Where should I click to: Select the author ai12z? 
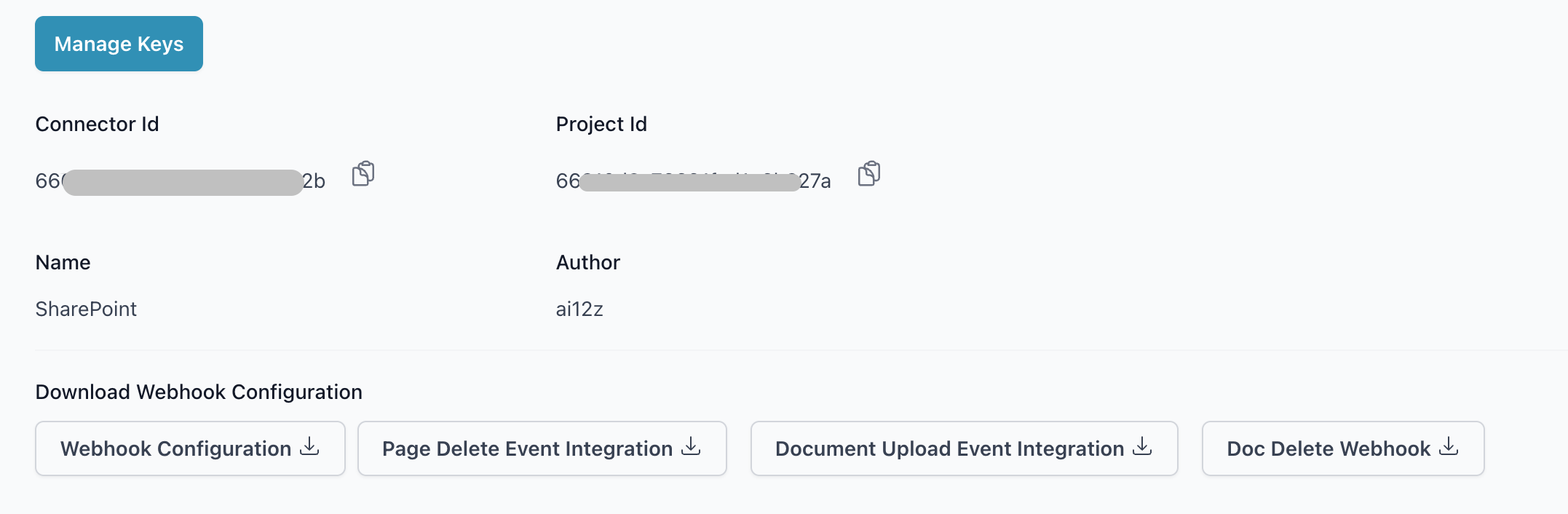click(x=579, y=309)
